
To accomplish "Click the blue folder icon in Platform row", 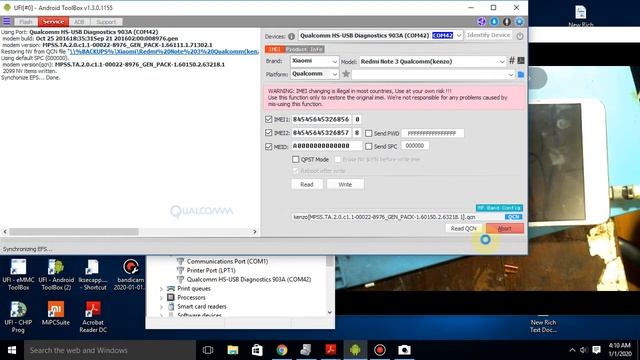I will 521,75.
